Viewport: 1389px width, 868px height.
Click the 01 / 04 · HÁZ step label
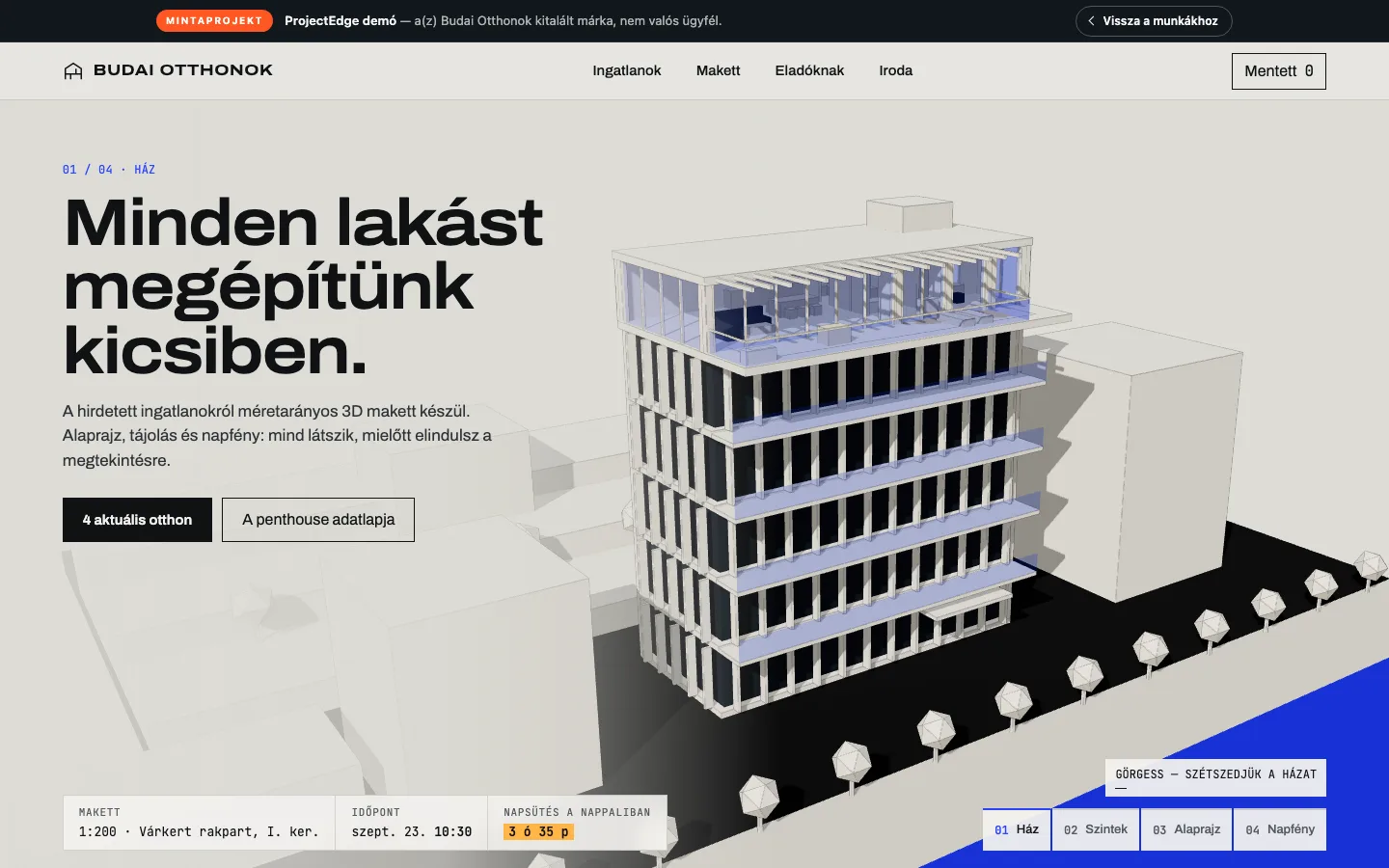coord(109,170)
